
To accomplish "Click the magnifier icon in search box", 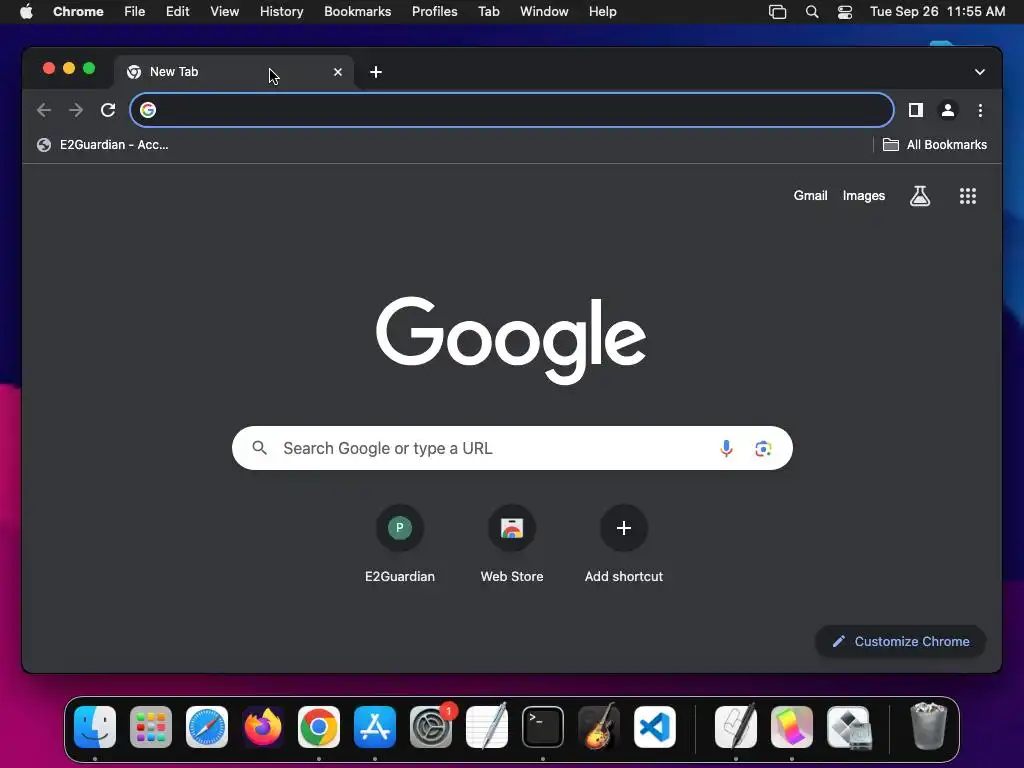I will click(259, 448).
